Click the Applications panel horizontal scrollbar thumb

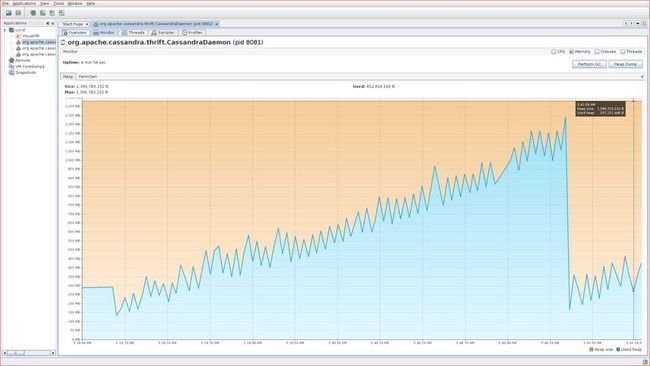(x=17, y=353)
